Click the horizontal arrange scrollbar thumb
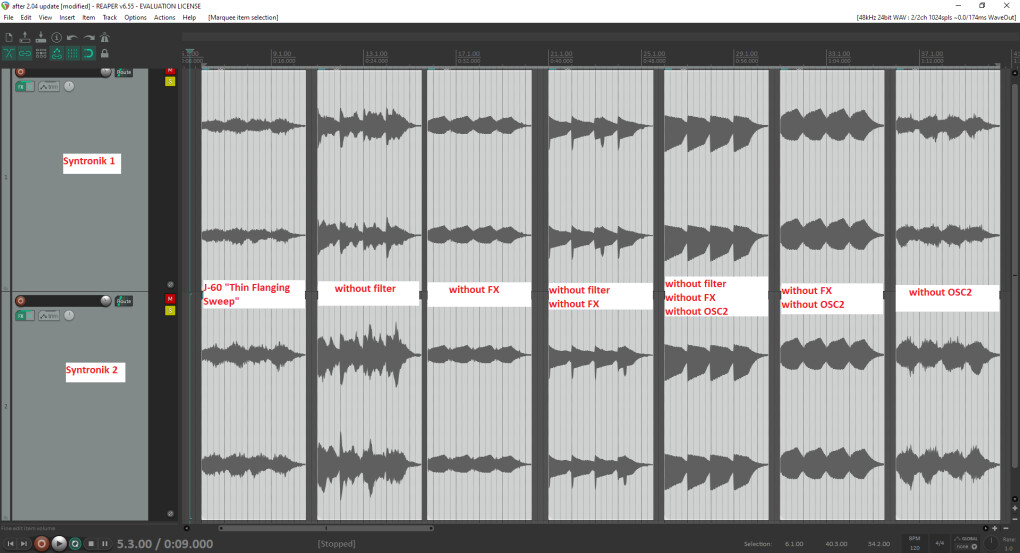Viewport: 1020px width, 553px height. coord(325,528)
